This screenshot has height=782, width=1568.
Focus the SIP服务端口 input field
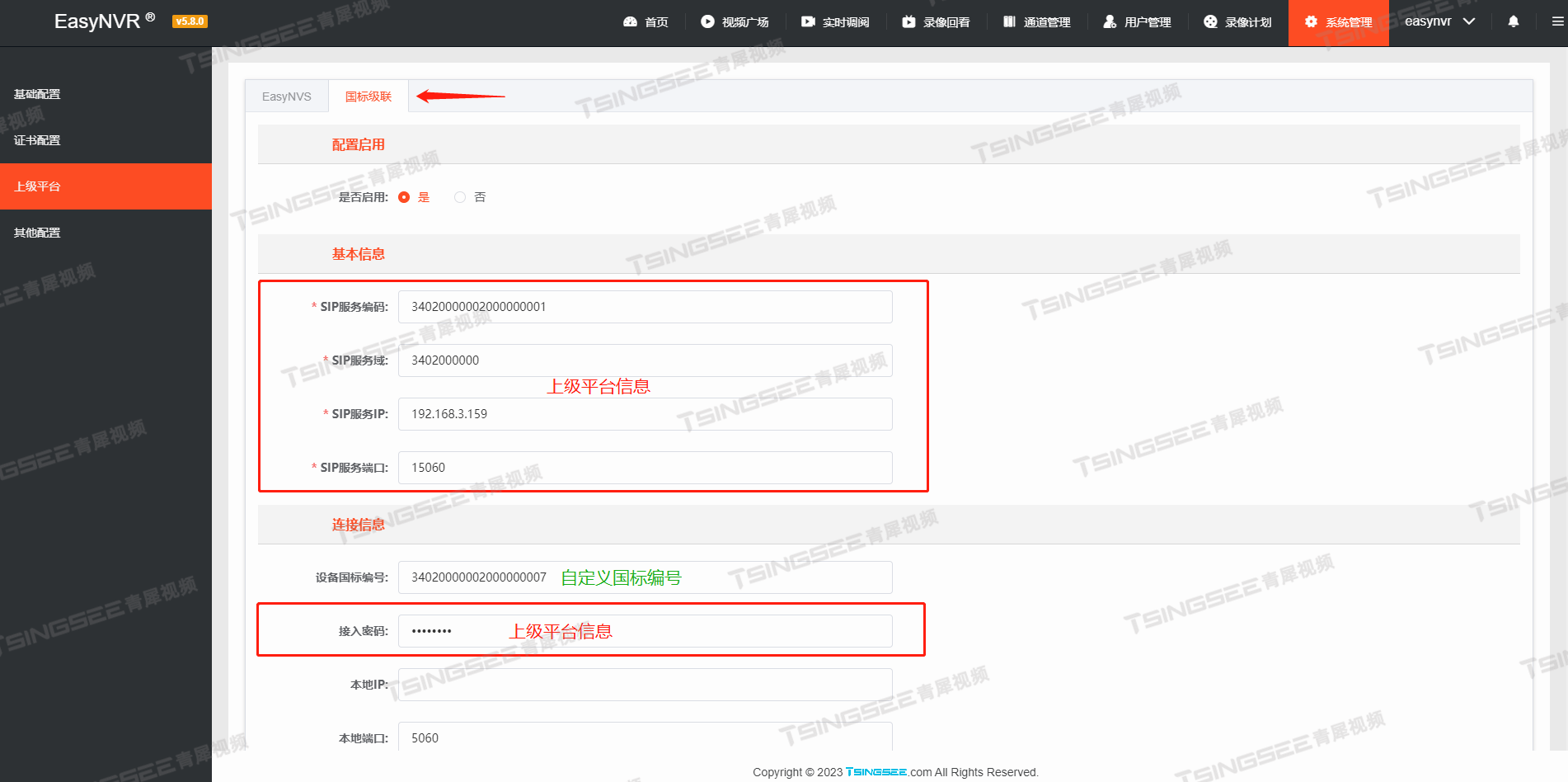point(646,468)
